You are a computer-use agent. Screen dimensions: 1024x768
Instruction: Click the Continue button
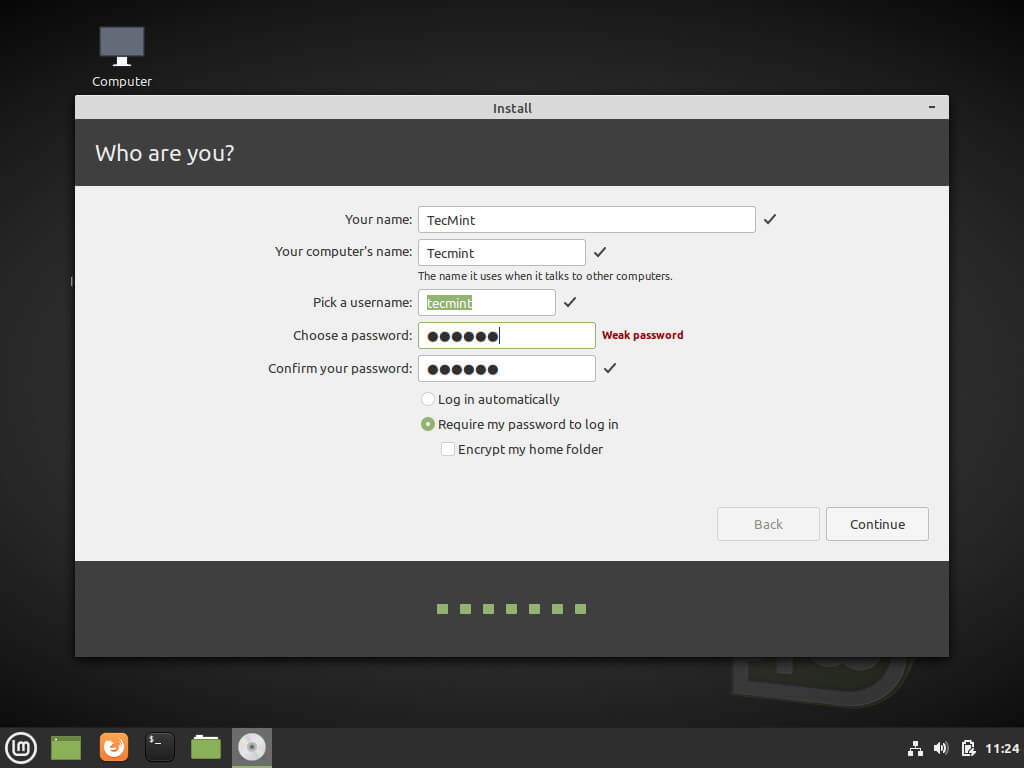pyautogui.click(x=877, y=524)
